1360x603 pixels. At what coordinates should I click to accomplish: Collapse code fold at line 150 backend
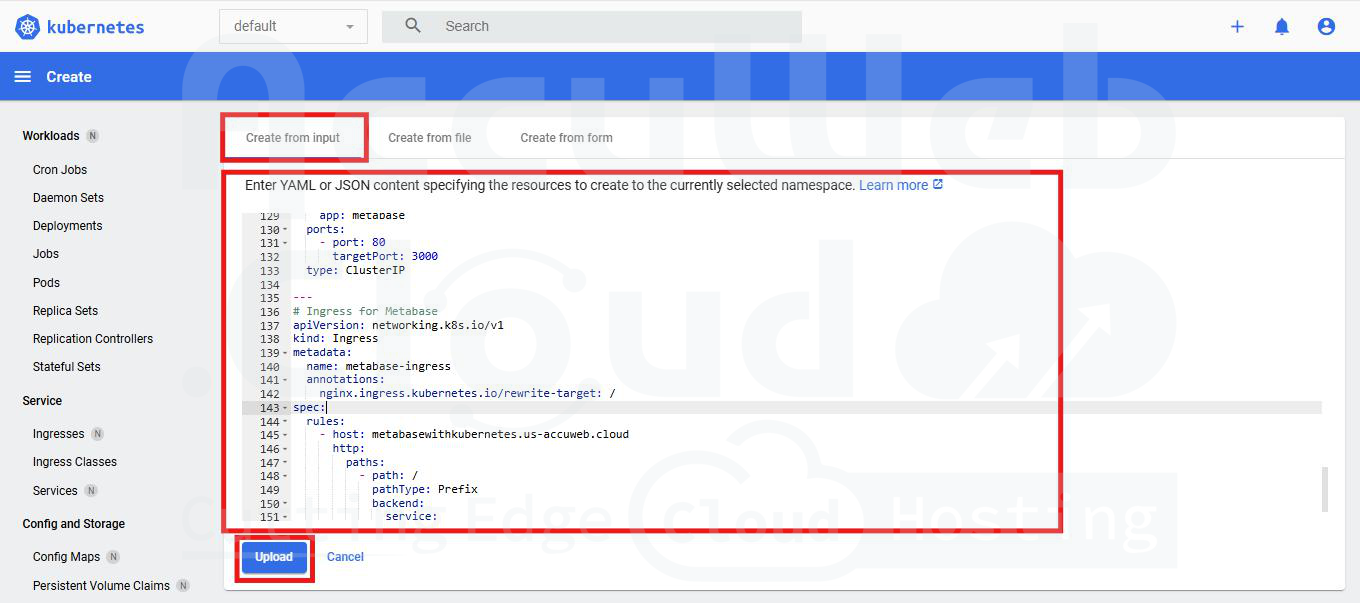point(286,503)
